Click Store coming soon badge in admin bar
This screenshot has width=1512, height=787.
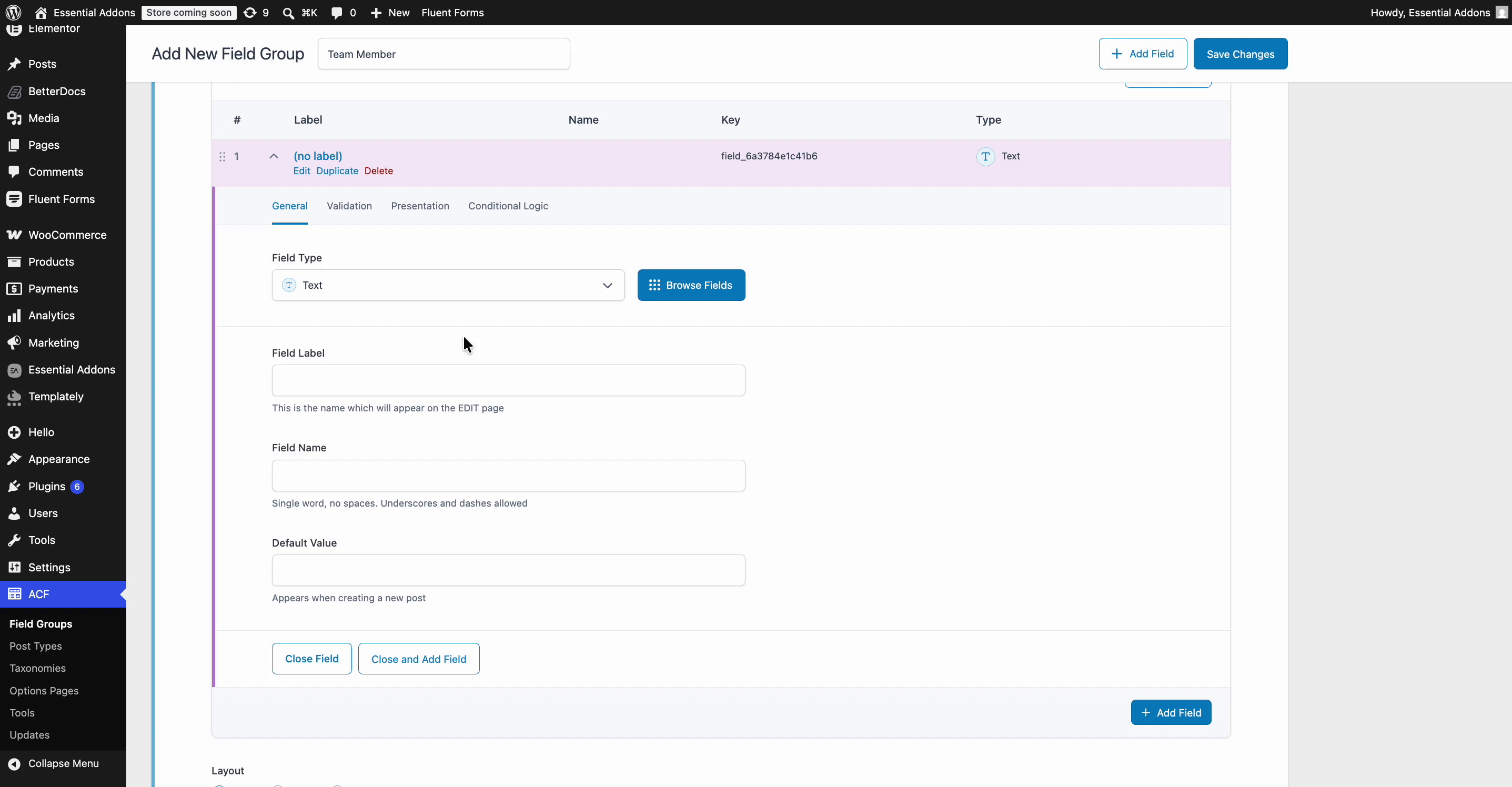point(189,12)
